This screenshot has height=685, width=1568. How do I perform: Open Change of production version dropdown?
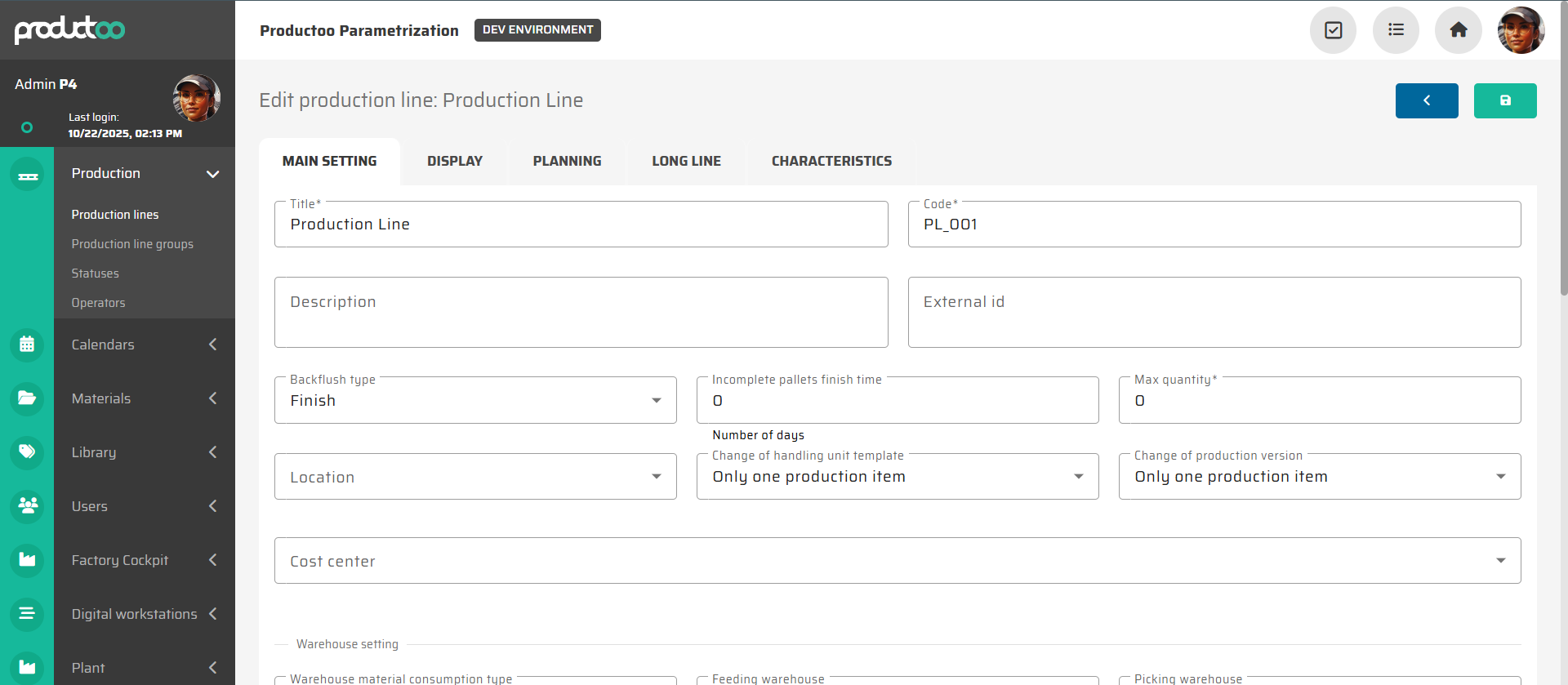click(1319, 477)
